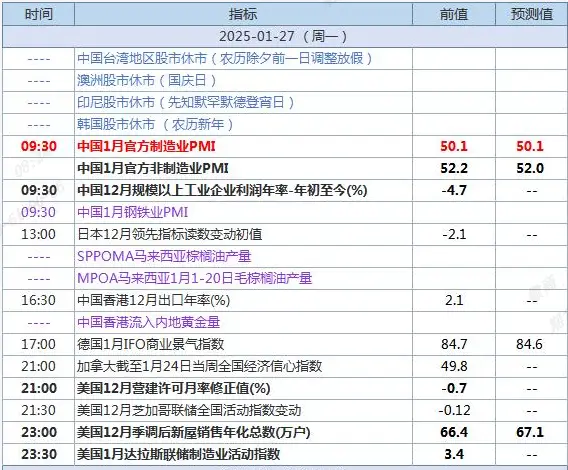
Task: Open 韩国股市休市（农历新年）link
Action: (155, 125)
